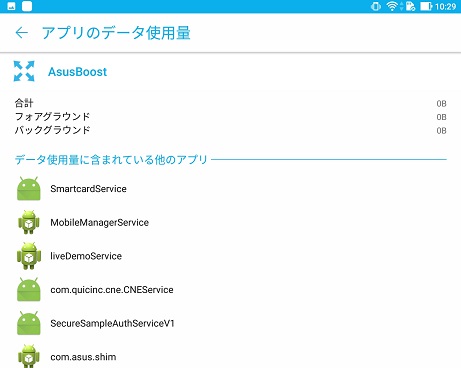This screenshot has width=461, height=368.
Task: Tap the battery status icon
Action: coord(426,6)
